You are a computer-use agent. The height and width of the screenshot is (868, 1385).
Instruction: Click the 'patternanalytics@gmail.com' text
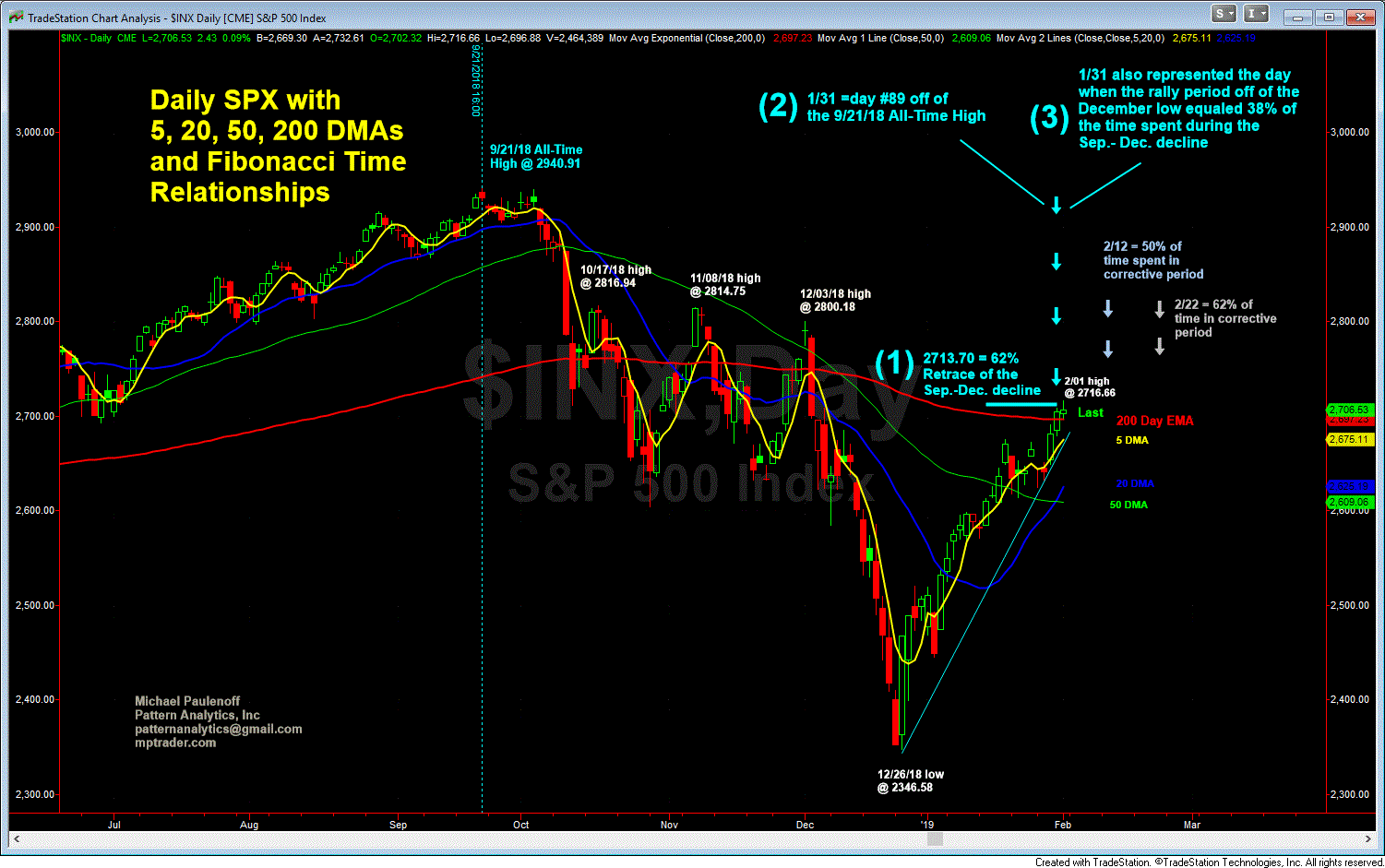point(219,729)
